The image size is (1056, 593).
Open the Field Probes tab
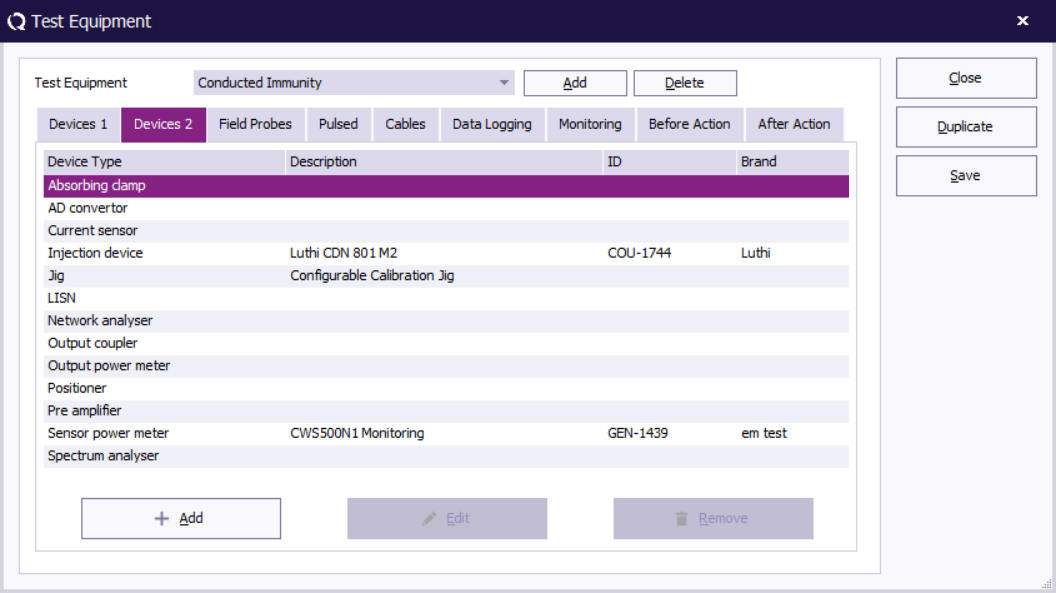[x=255, y=125]
